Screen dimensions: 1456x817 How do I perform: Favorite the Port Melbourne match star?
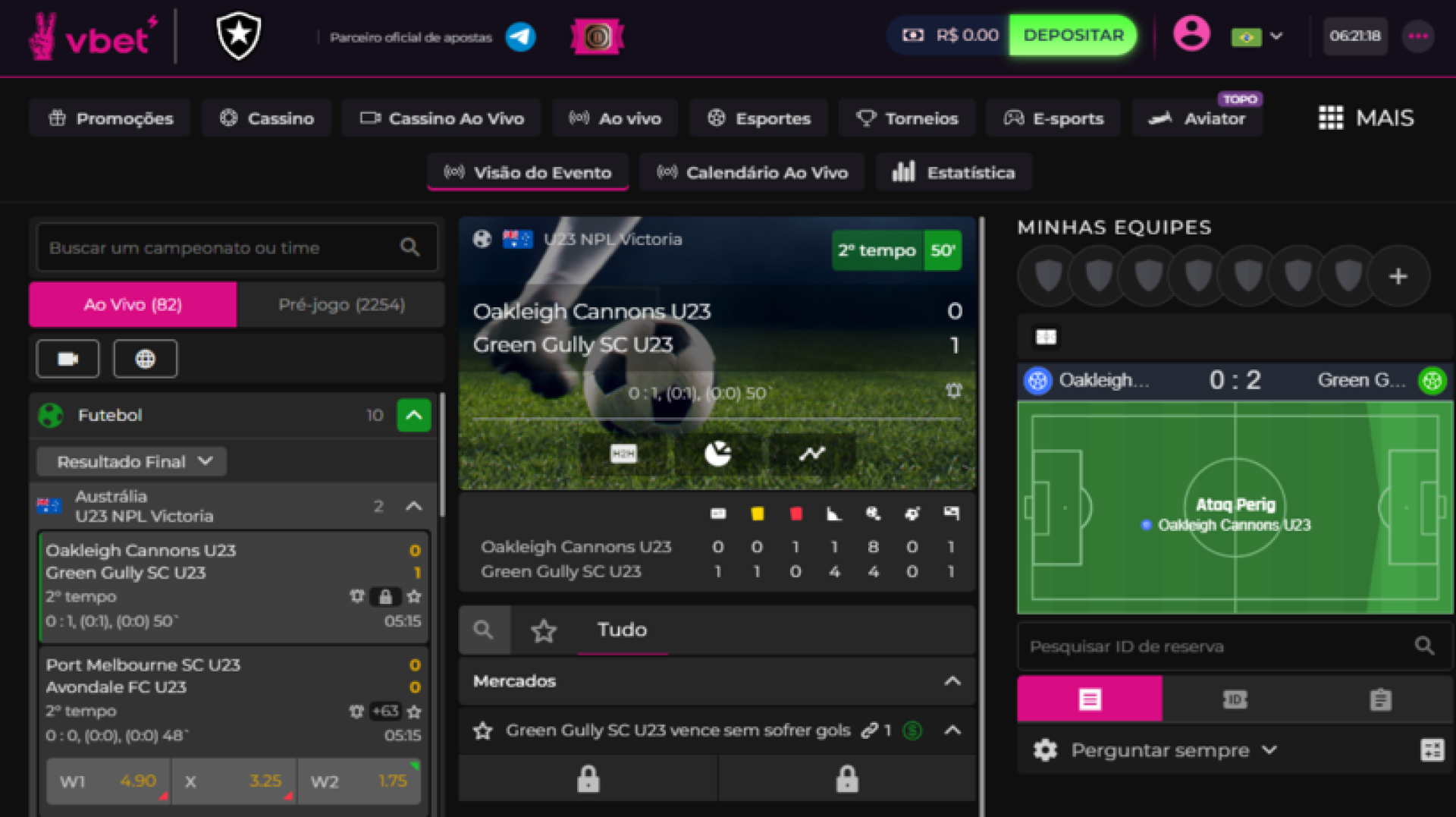pyautogui.click(x=414, y=712)
